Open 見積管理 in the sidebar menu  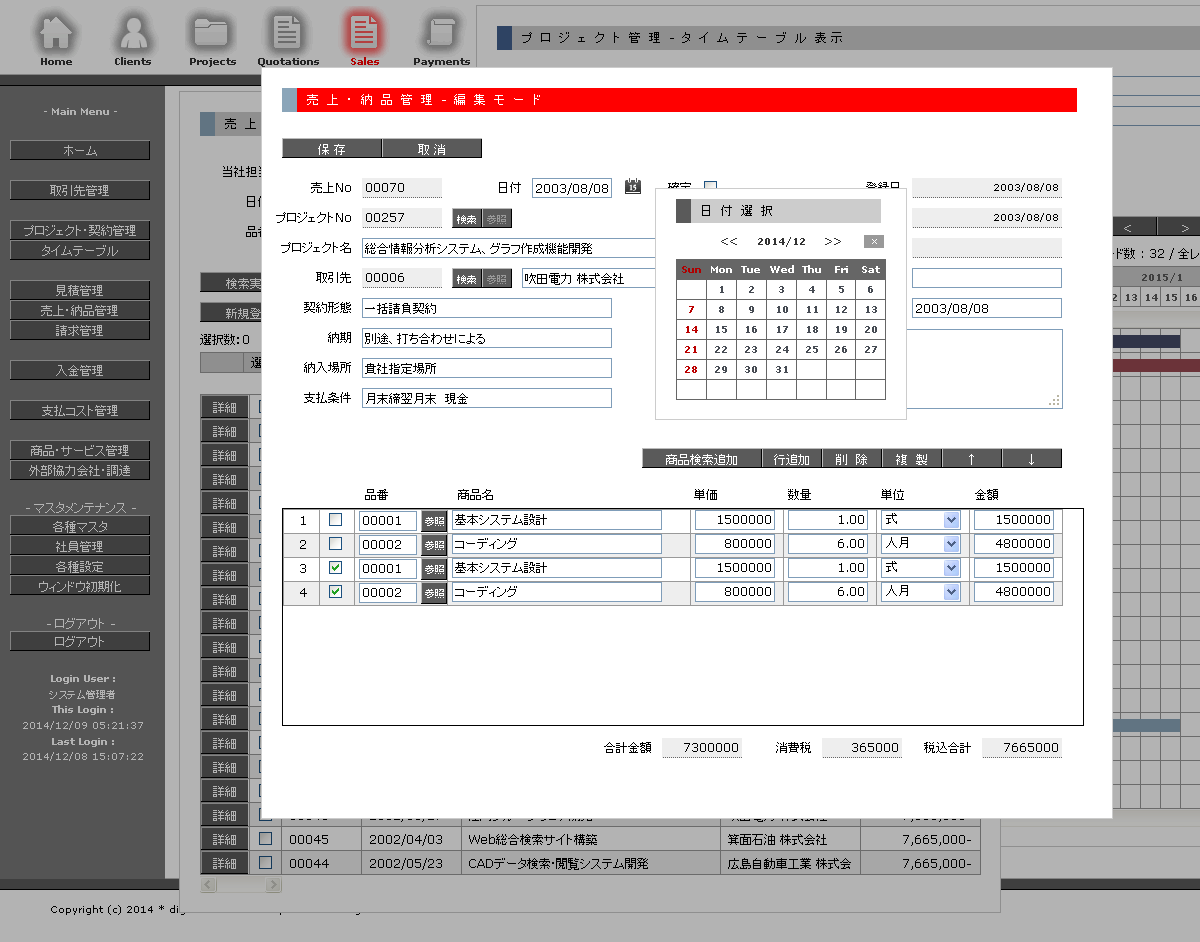coord(80,290)
